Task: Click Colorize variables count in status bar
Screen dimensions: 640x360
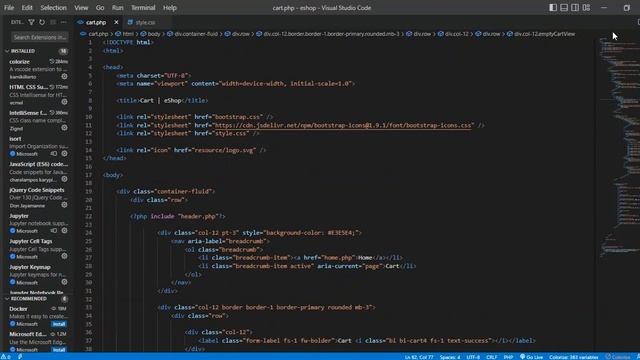Action: [573, 357]
